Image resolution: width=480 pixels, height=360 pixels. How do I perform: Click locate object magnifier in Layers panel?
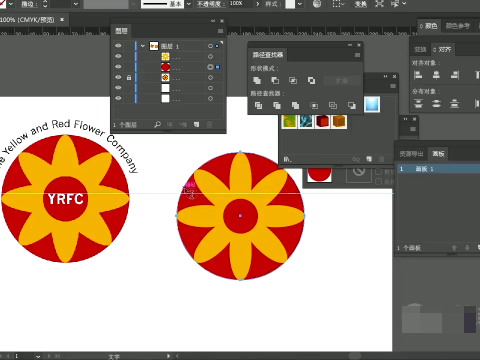(157, 125)
